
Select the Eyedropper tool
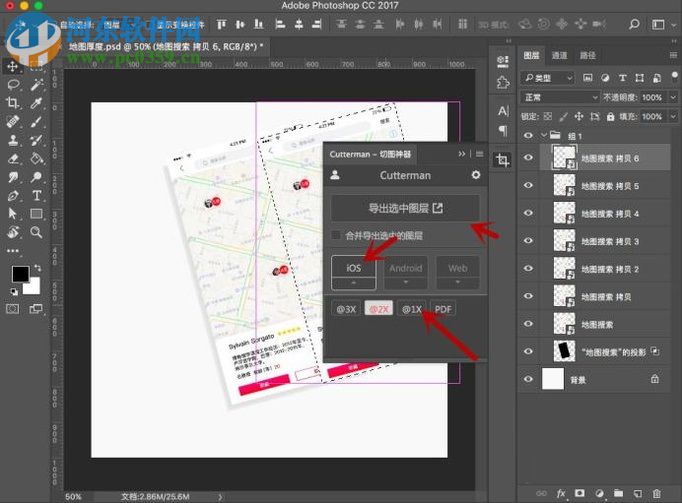click(37, 103)
